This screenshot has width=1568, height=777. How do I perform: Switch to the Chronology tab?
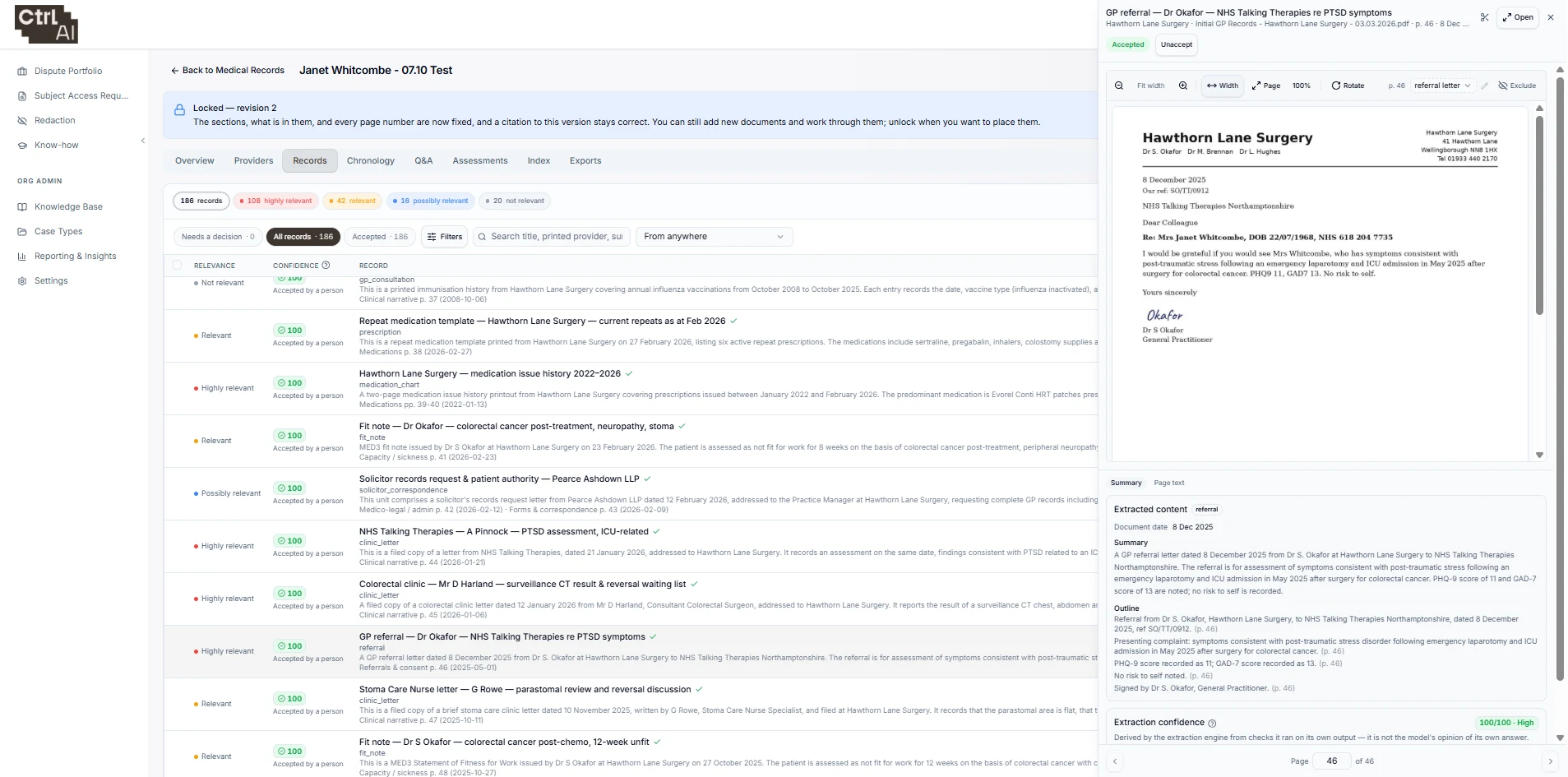click(x=371, y=161)
